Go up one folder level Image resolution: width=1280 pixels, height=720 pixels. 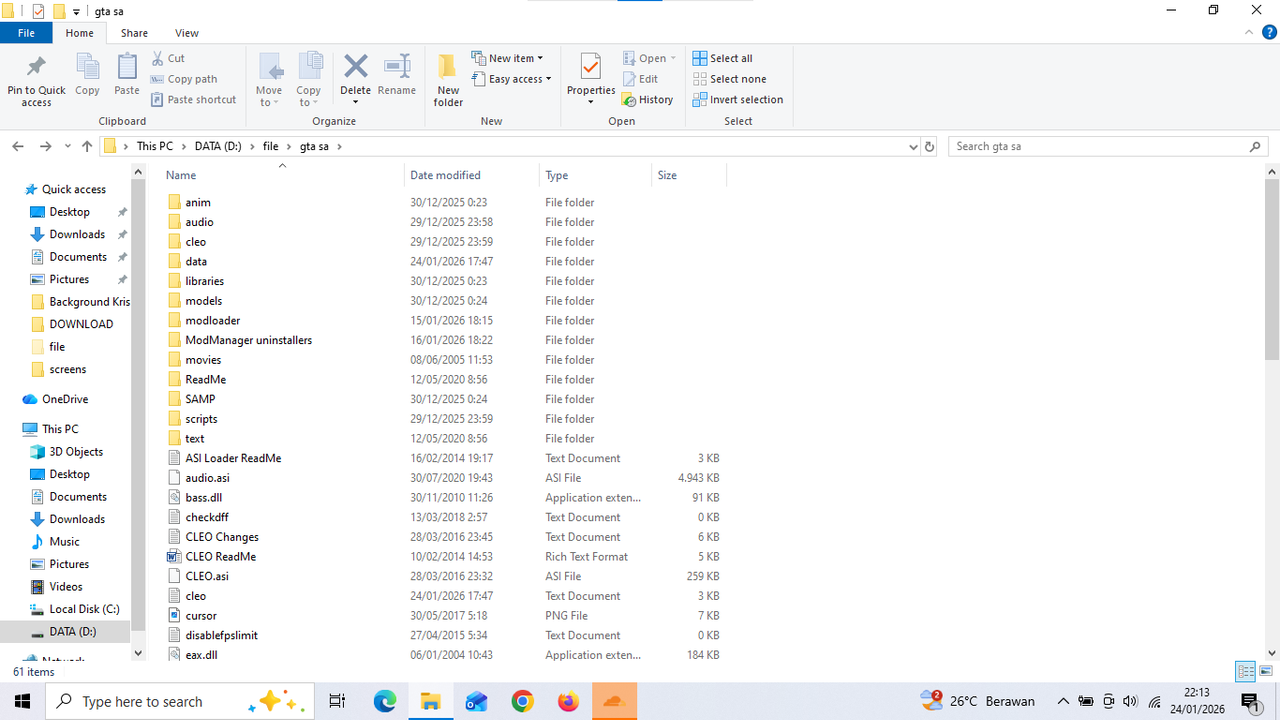click(87, 146)
